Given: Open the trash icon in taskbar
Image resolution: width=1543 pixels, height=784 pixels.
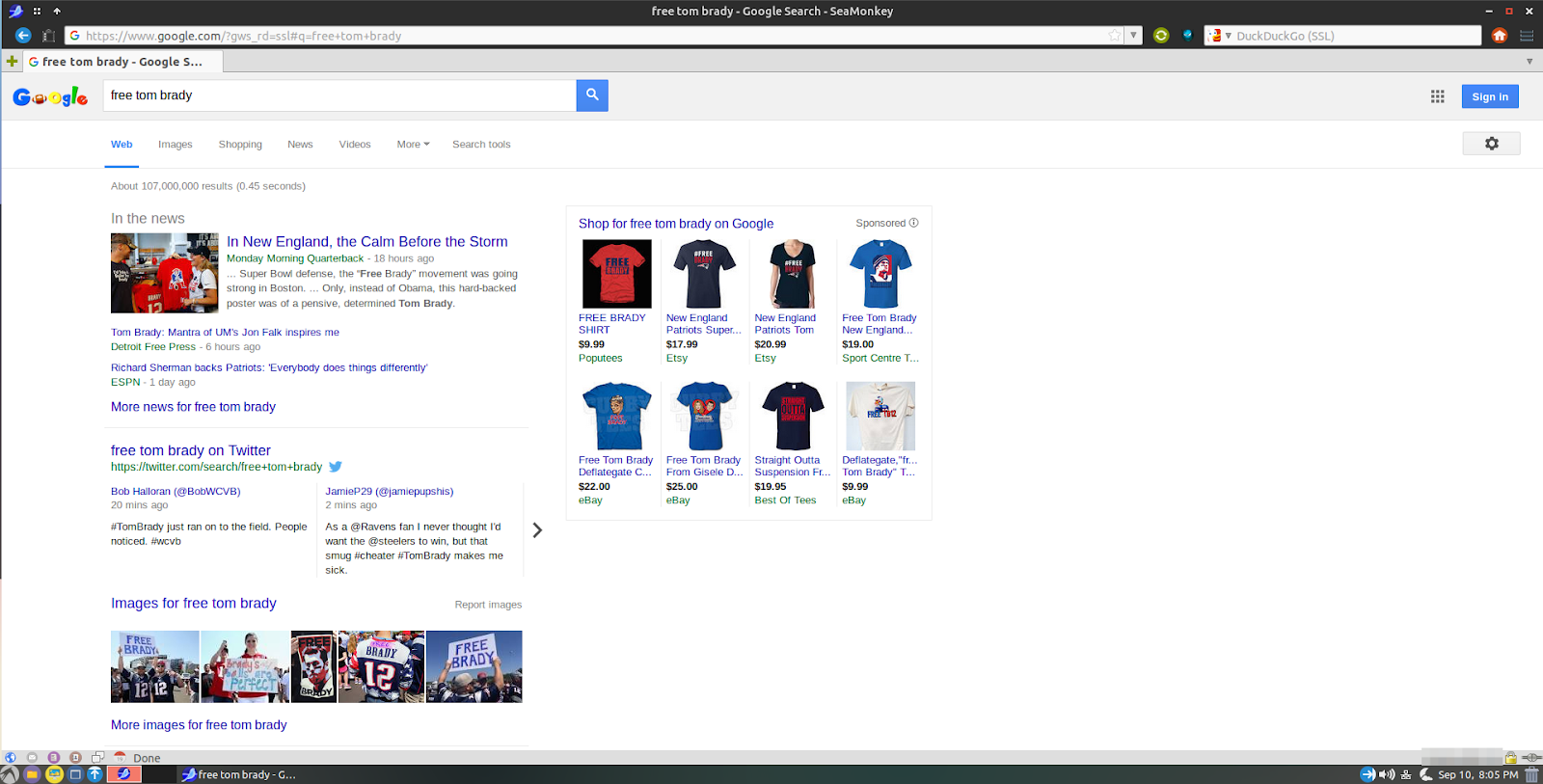Looking at the screenshot, I should tap(1531, 774).
